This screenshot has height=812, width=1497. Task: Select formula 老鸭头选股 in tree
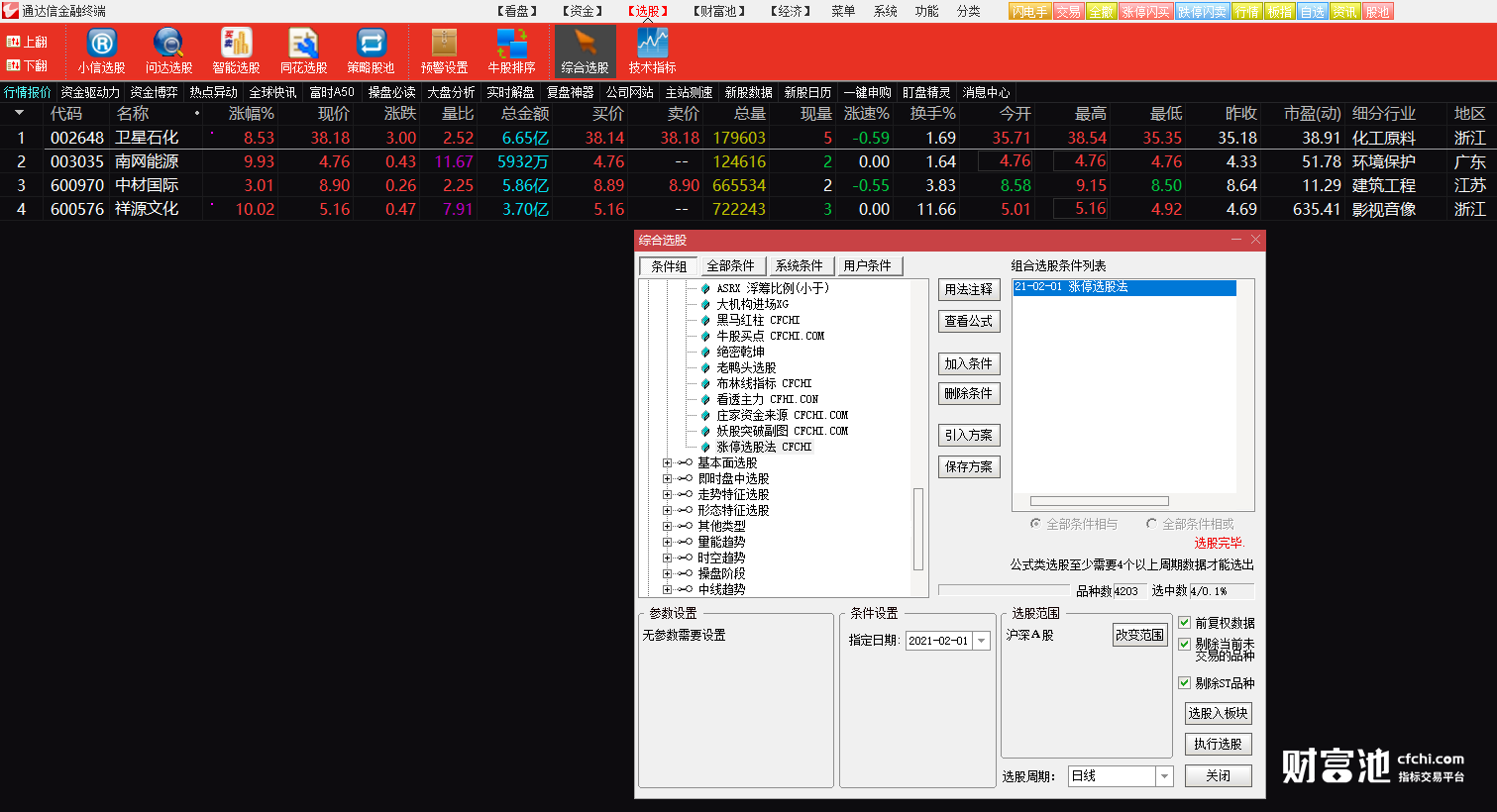[x=746, y=367]
